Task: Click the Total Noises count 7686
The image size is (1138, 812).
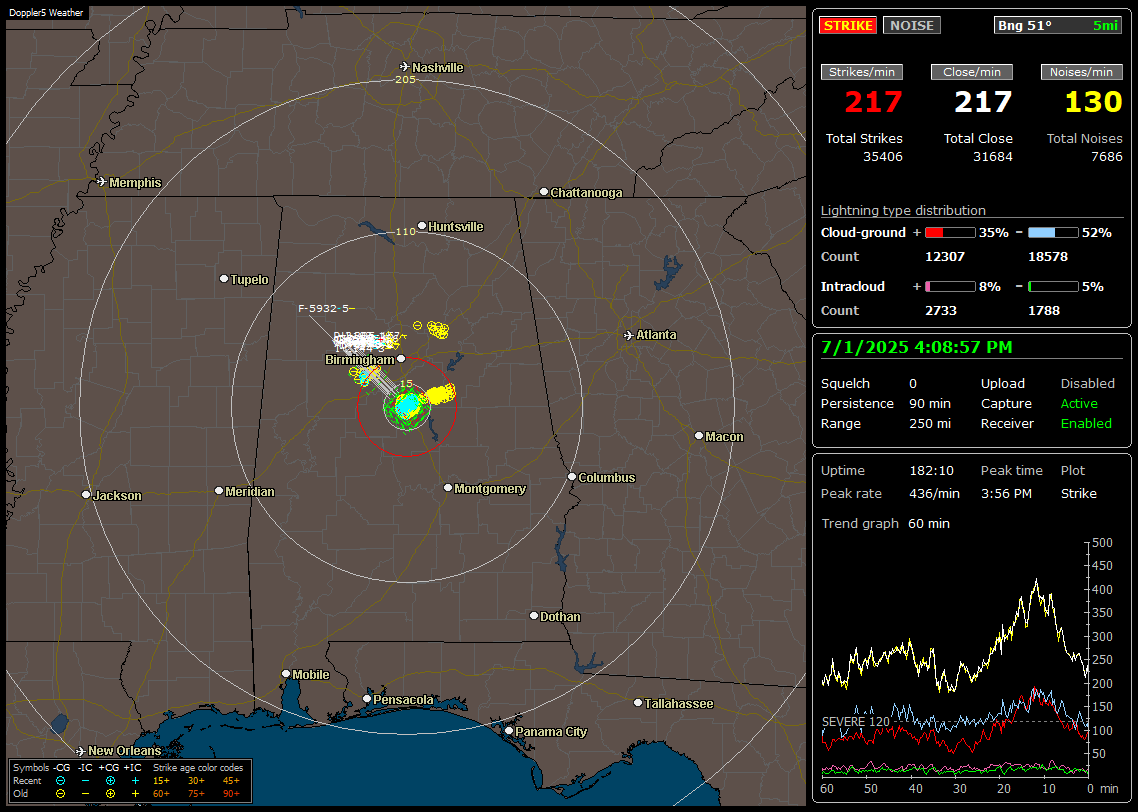Action: [x=1107, y=157]
